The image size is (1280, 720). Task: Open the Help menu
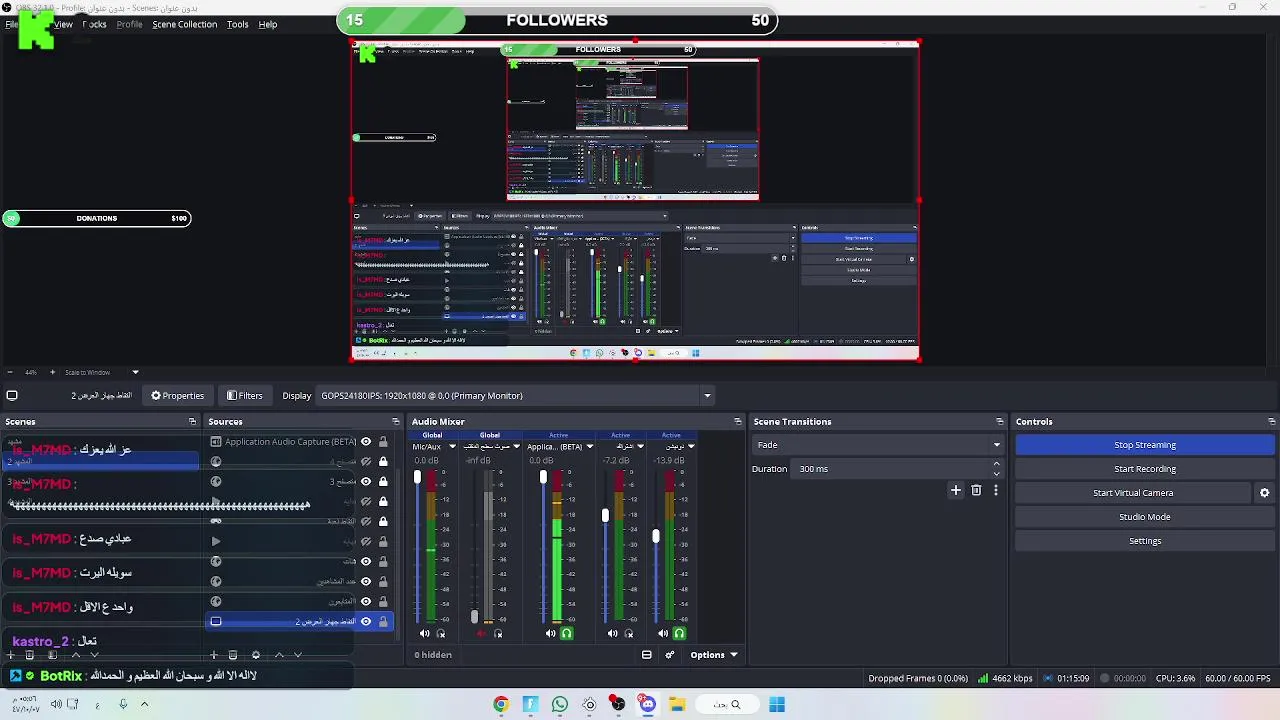pyautogui.click(x=268, y=24)
